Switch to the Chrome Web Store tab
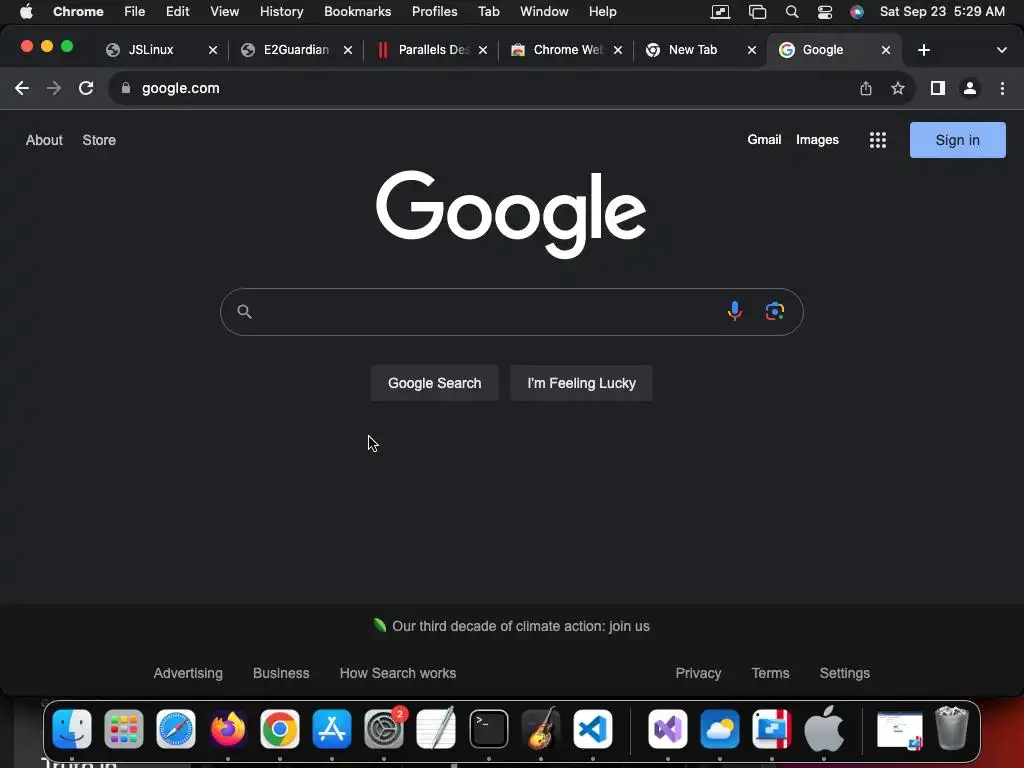1024x768 pixels. [x=567, y=50]
